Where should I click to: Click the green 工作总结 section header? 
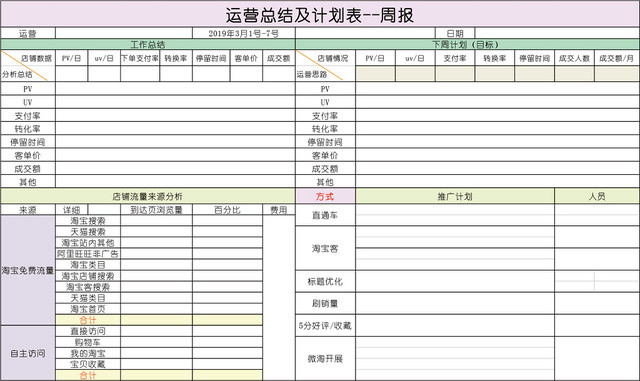pyautogui.click(x=148, y=45)
